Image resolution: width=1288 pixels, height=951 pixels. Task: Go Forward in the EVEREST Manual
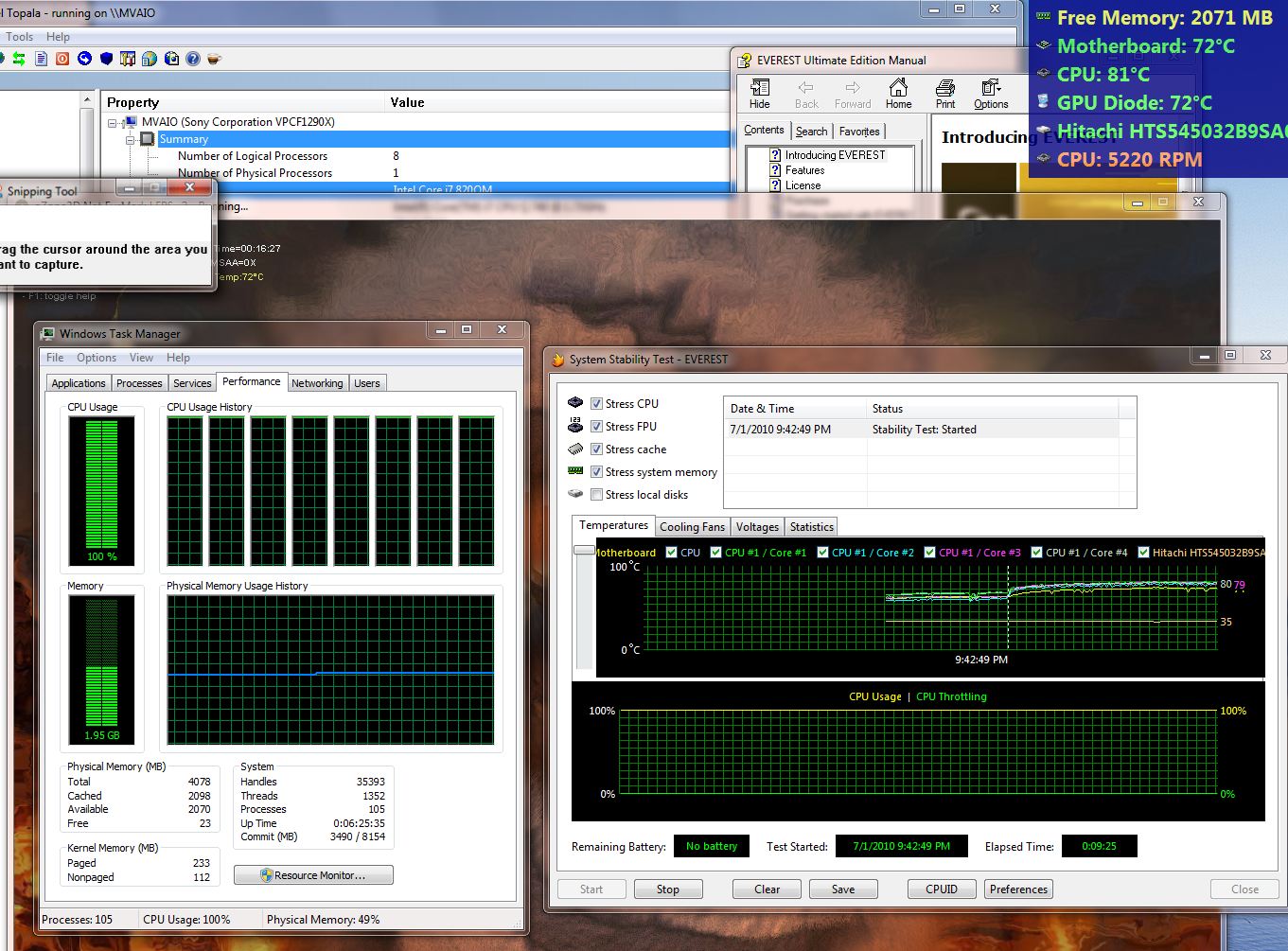pyautogui.click(x=853, y=94)
